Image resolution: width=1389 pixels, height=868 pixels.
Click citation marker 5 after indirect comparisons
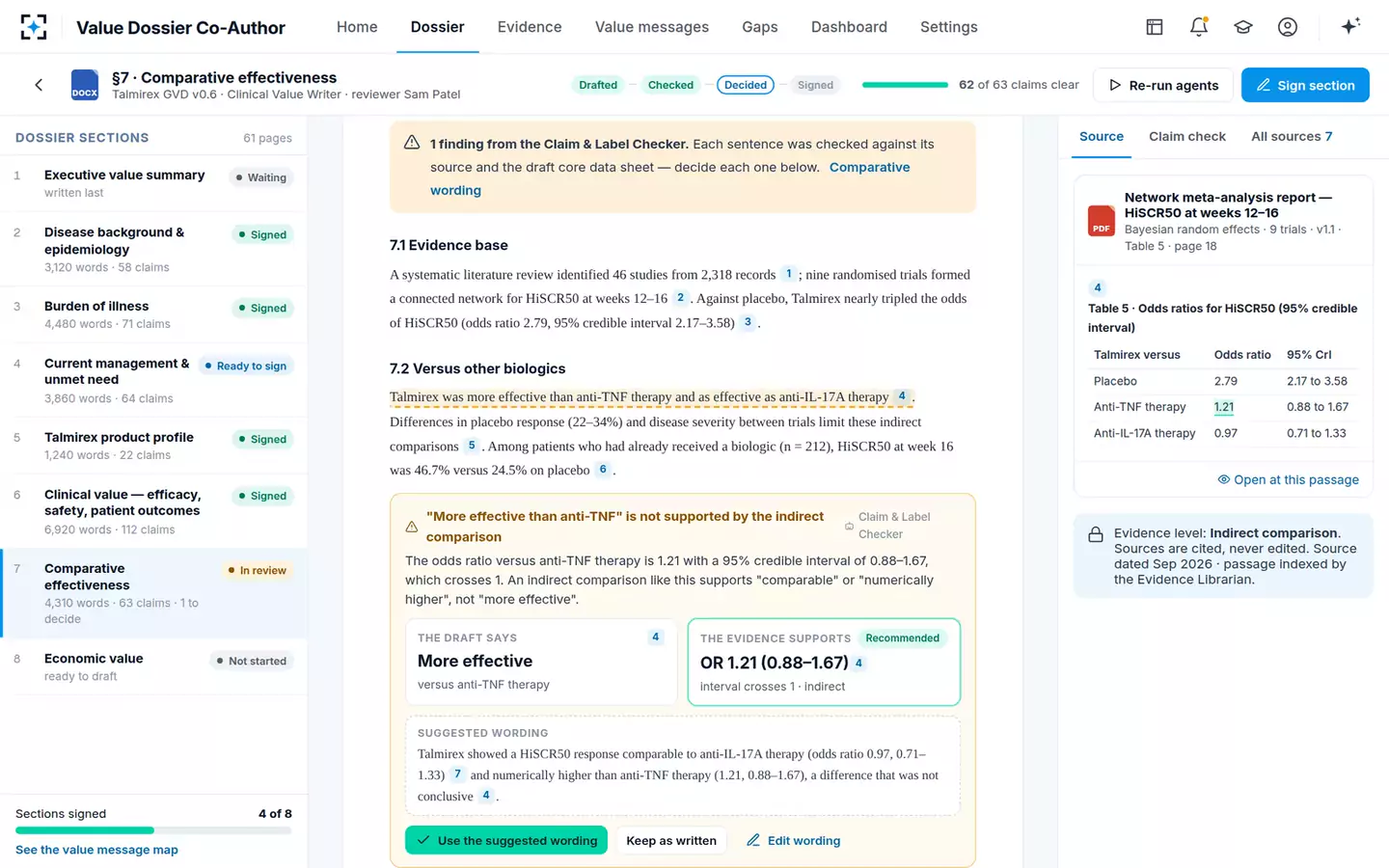pos(472,446)
